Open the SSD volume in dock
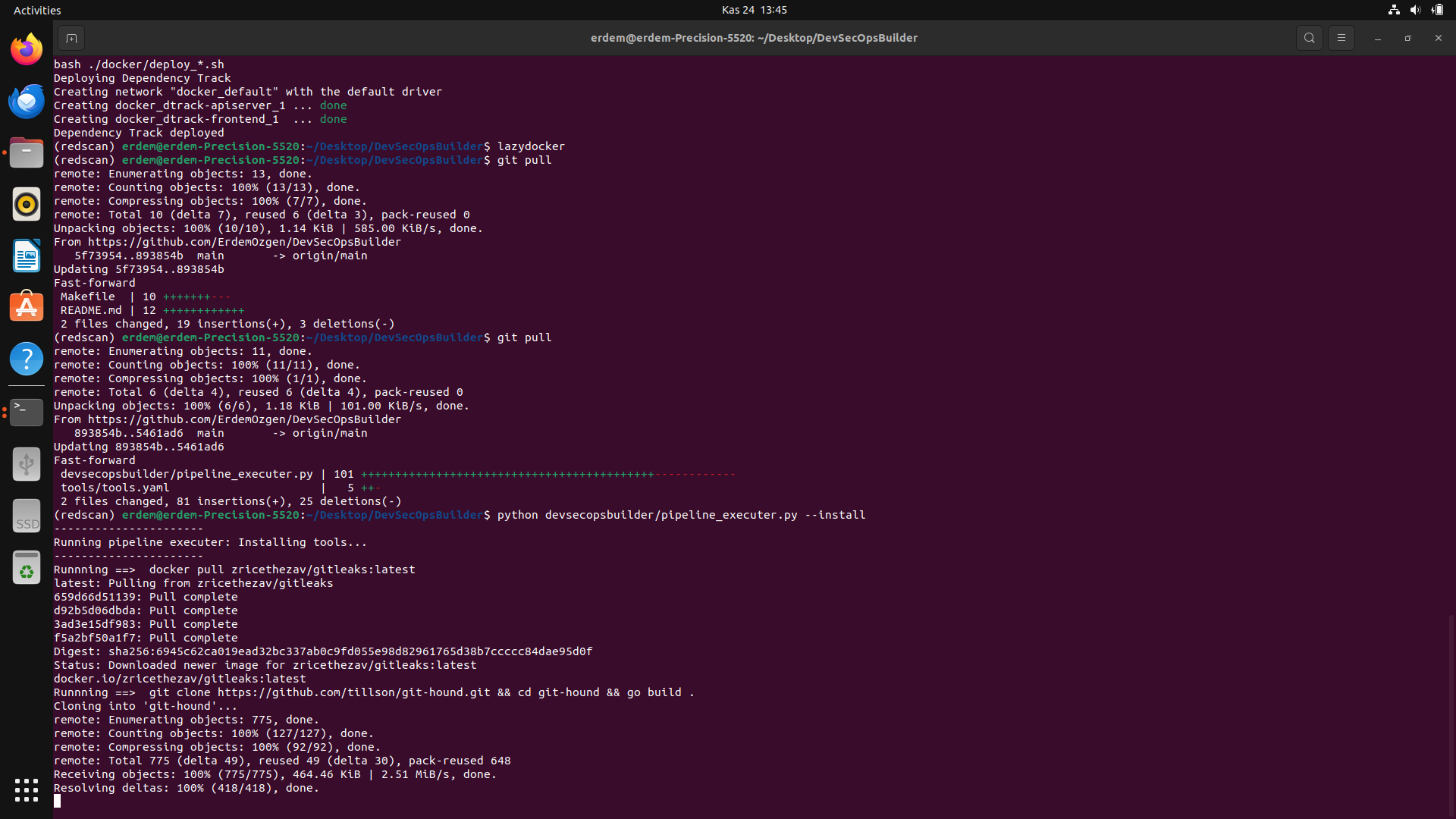Image resolution: width=1456 pixels, height=819 pixels. [27, 516]
